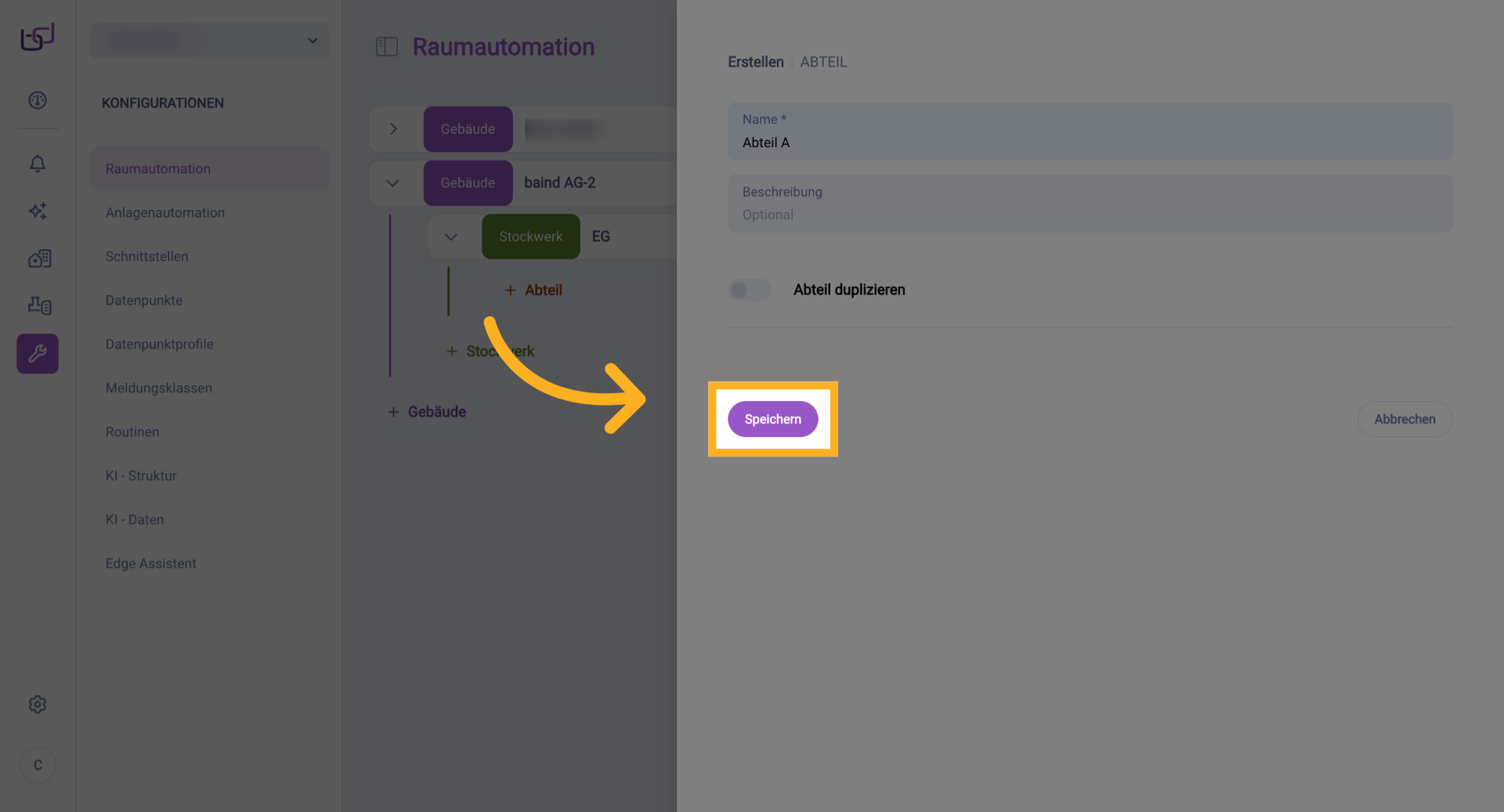Image resolution: width=1504 pixels, height=812 pixels.
Task: Open notifications bell icon
Action: (38, 164)
